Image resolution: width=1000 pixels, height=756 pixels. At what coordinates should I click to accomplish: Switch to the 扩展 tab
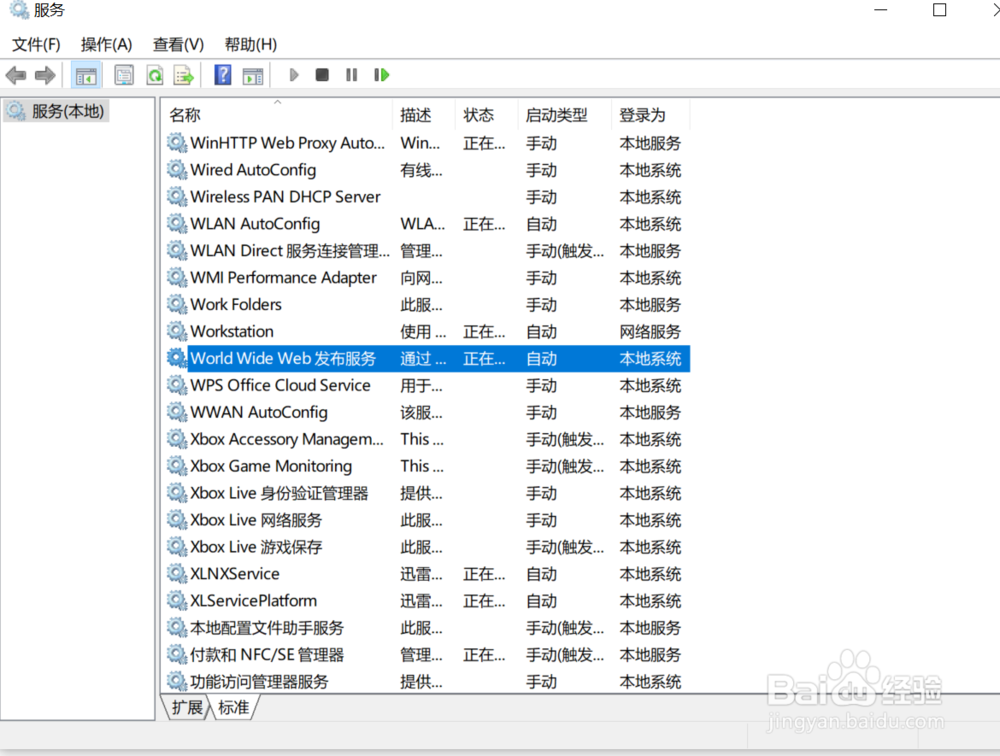(x=187, y=708)
